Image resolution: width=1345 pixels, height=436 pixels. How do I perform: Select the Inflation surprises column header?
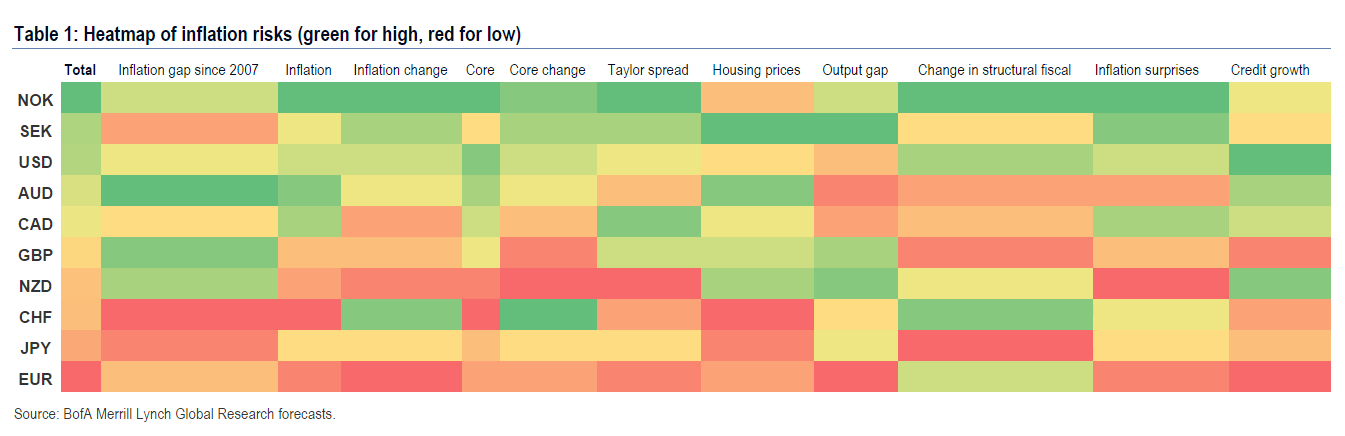click(x=1146, y=70)
